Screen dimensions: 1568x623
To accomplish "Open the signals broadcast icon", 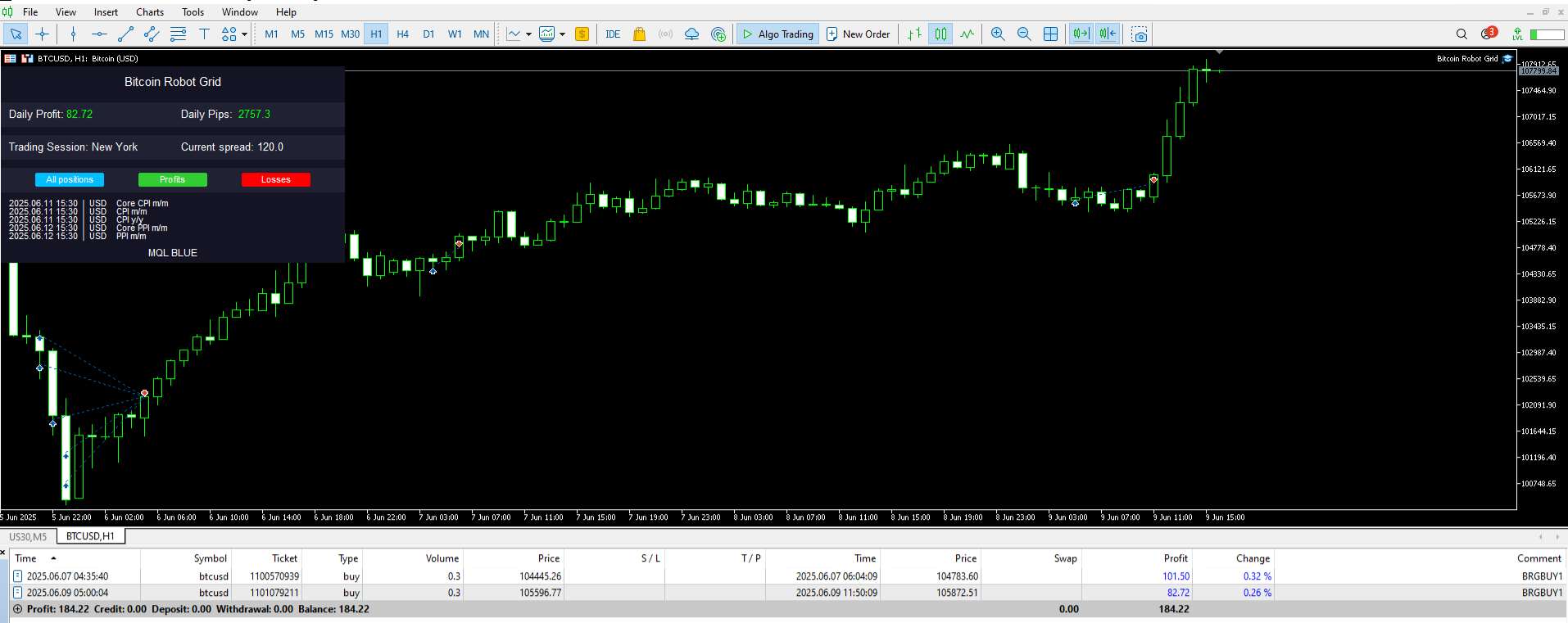I will pos(665,34).
